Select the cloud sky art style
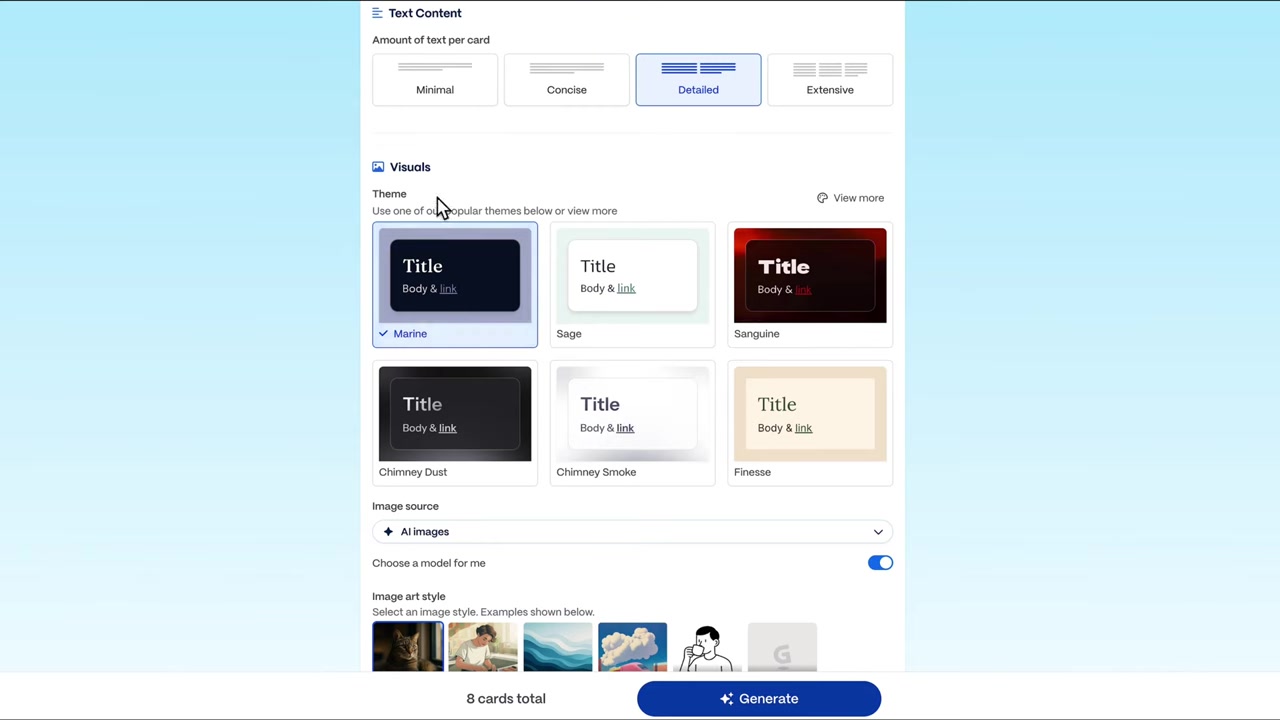This screenshot has width=1280, height=720. (x=633, y=646)
